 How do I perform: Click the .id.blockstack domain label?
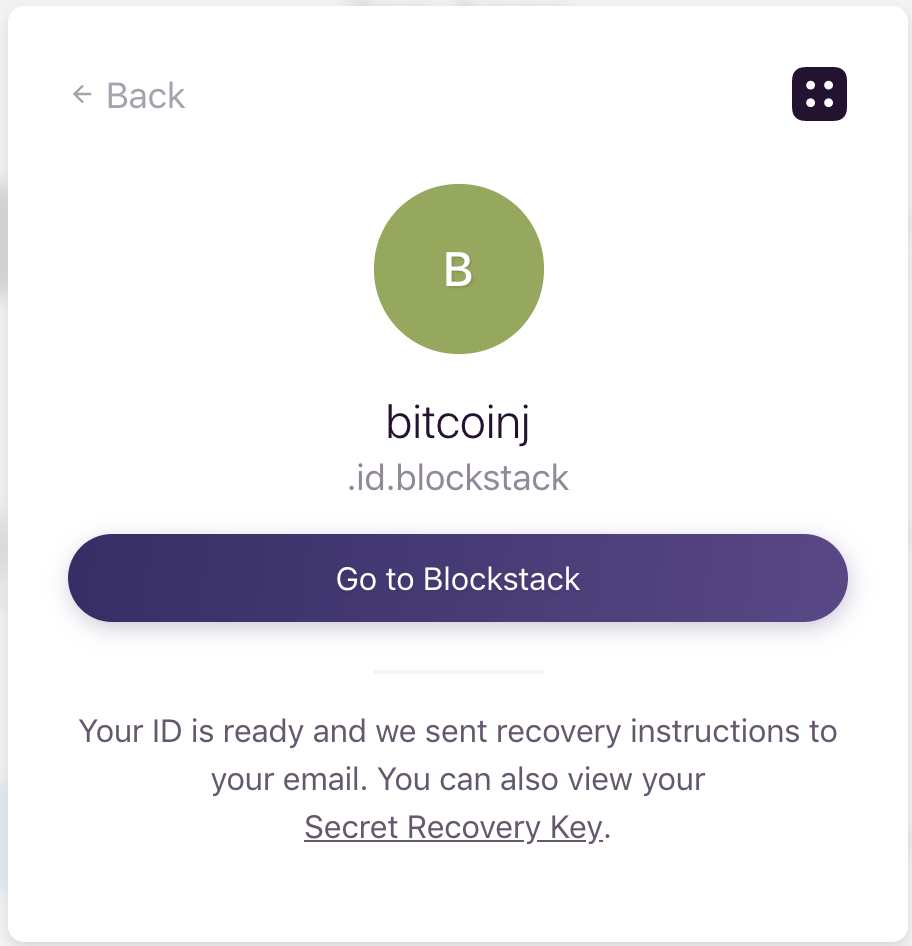coord(458,477)
